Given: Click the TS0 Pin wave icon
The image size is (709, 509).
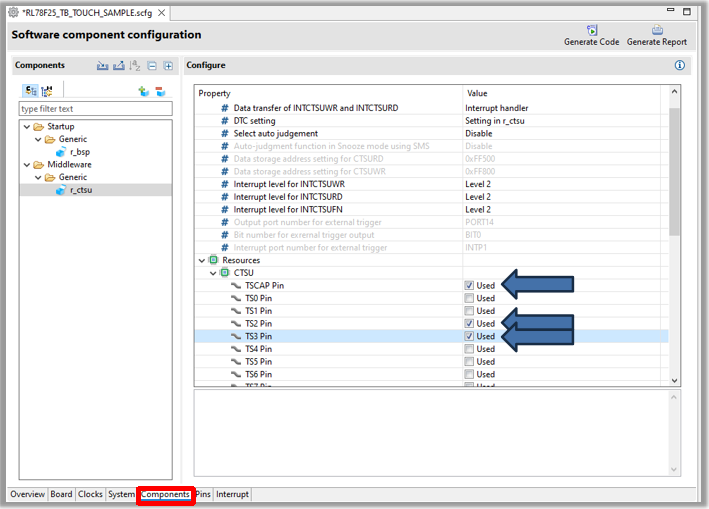Looking at the screenshot, I should [236, 298].
